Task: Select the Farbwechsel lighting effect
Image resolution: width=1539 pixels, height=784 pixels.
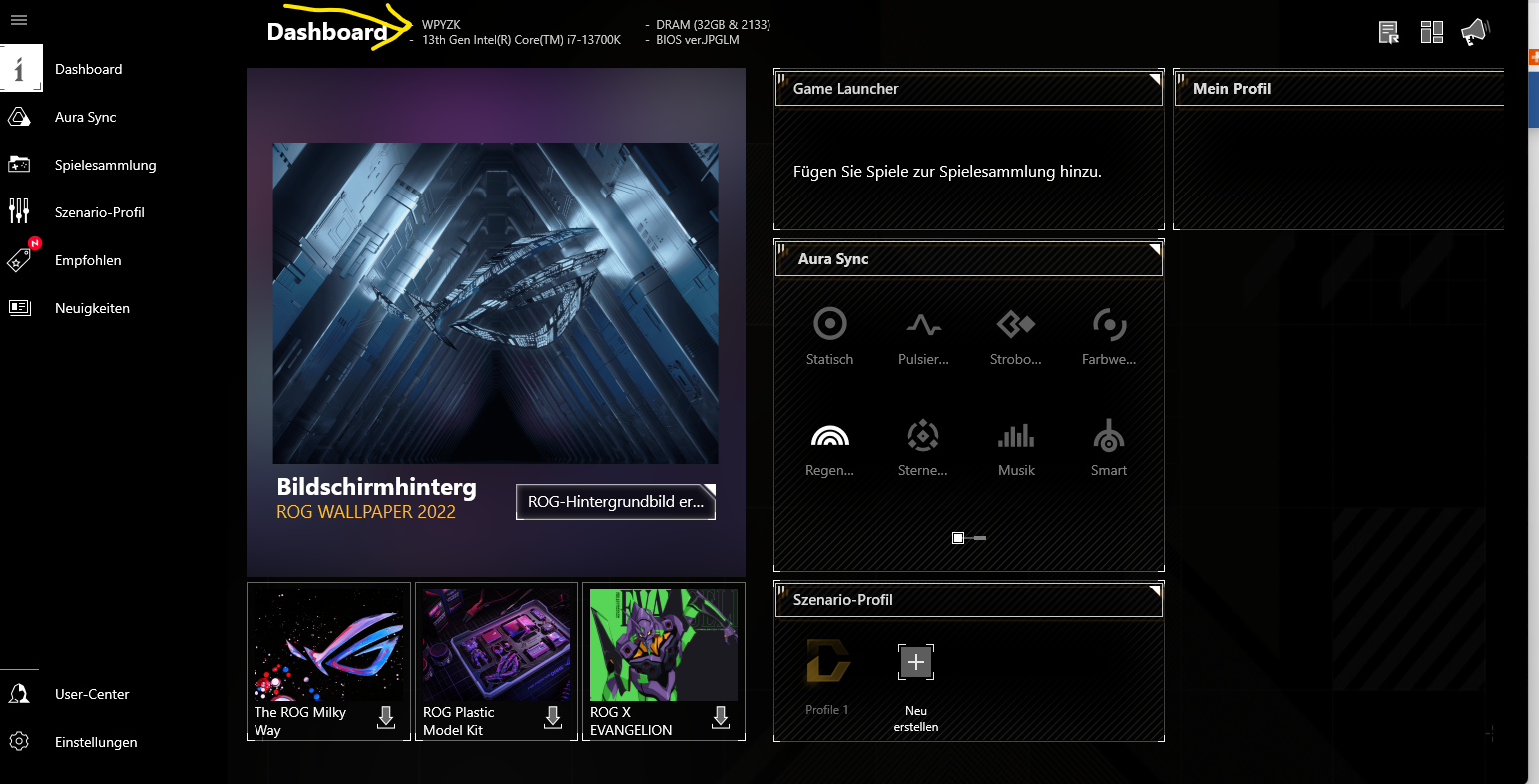Action: (1109, 336)
